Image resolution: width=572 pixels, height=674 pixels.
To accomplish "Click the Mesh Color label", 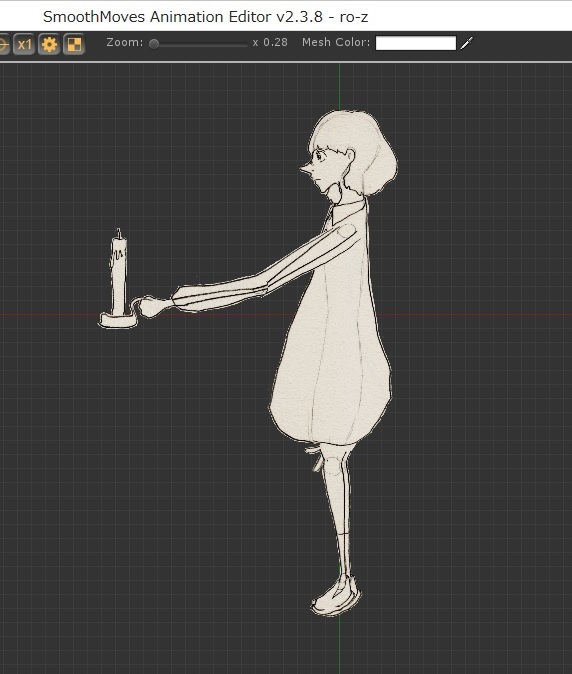I will [x=336, y=43].
